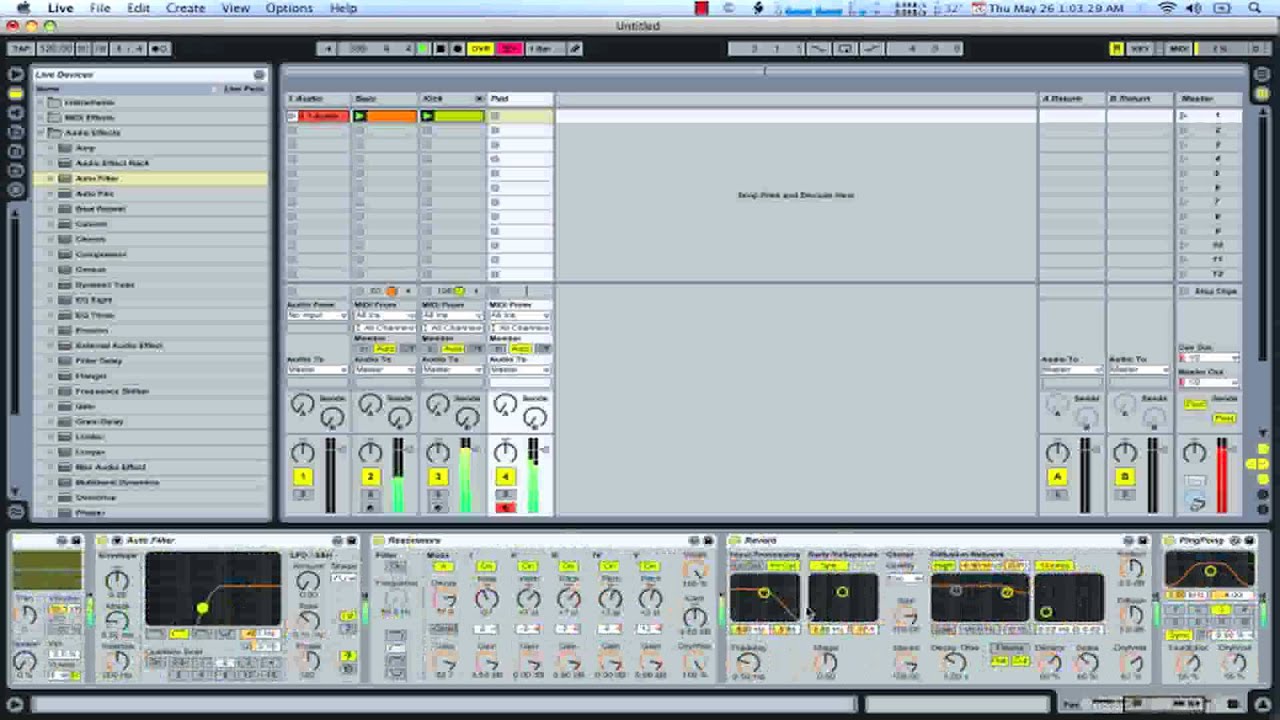
Task: Launch the green clip on Kick track
Action: click(x=428, y=116)
